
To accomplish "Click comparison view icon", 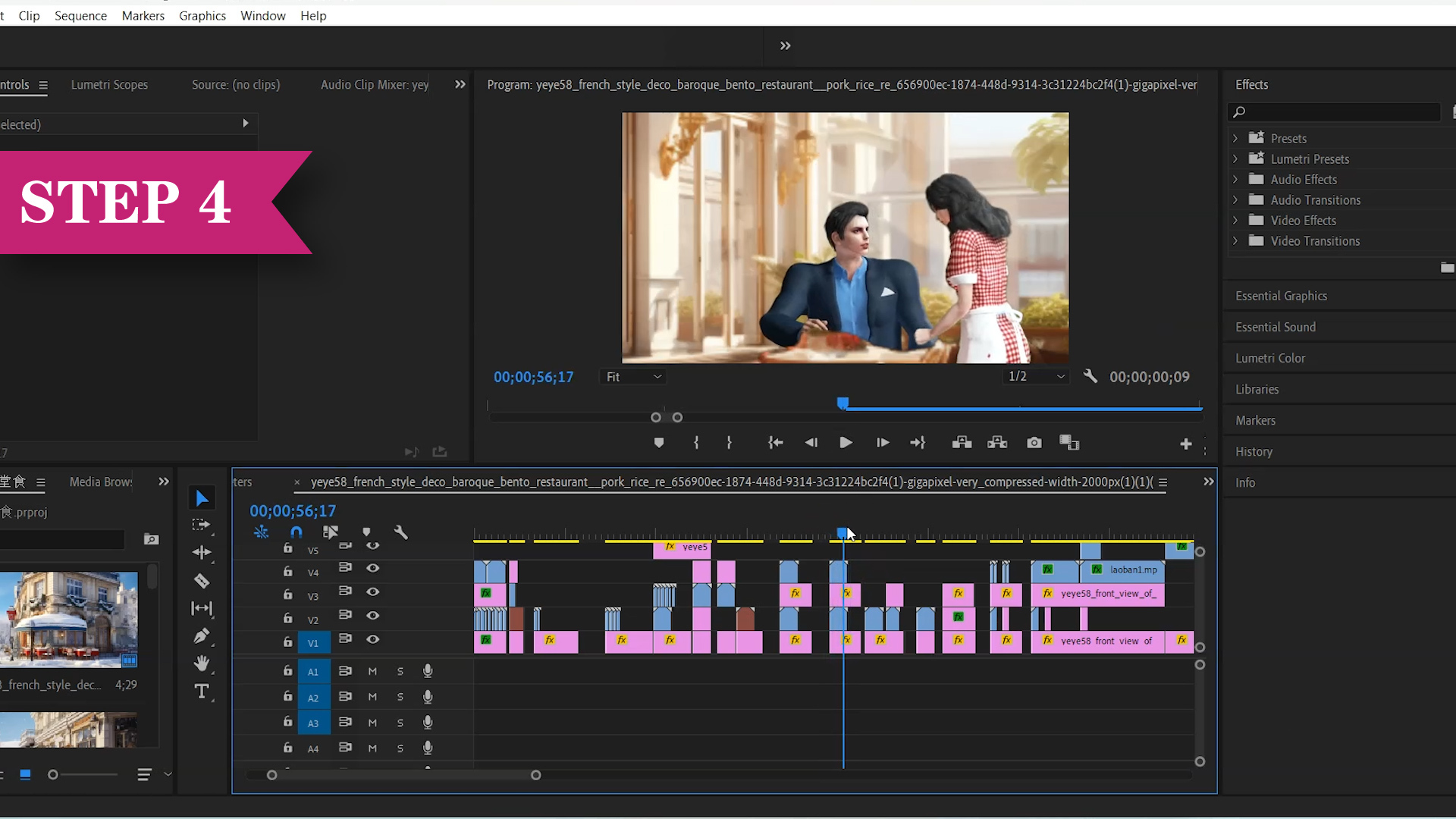I will [1069, 443].
